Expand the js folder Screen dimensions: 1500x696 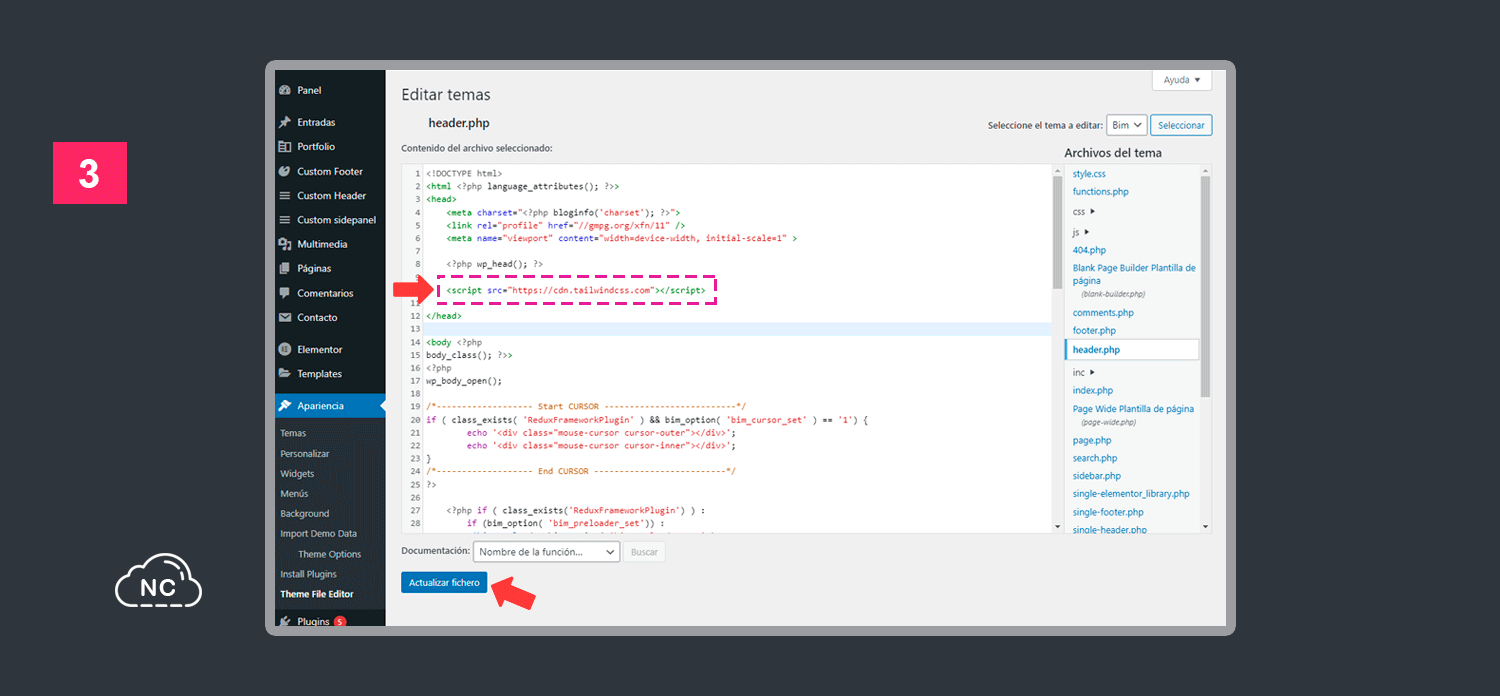(1081, 232)
